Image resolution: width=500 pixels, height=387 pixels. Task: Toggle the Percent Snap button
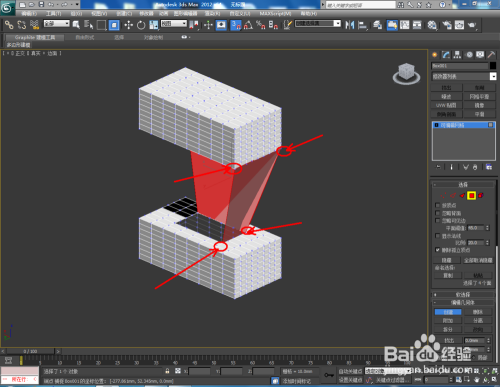261,25
